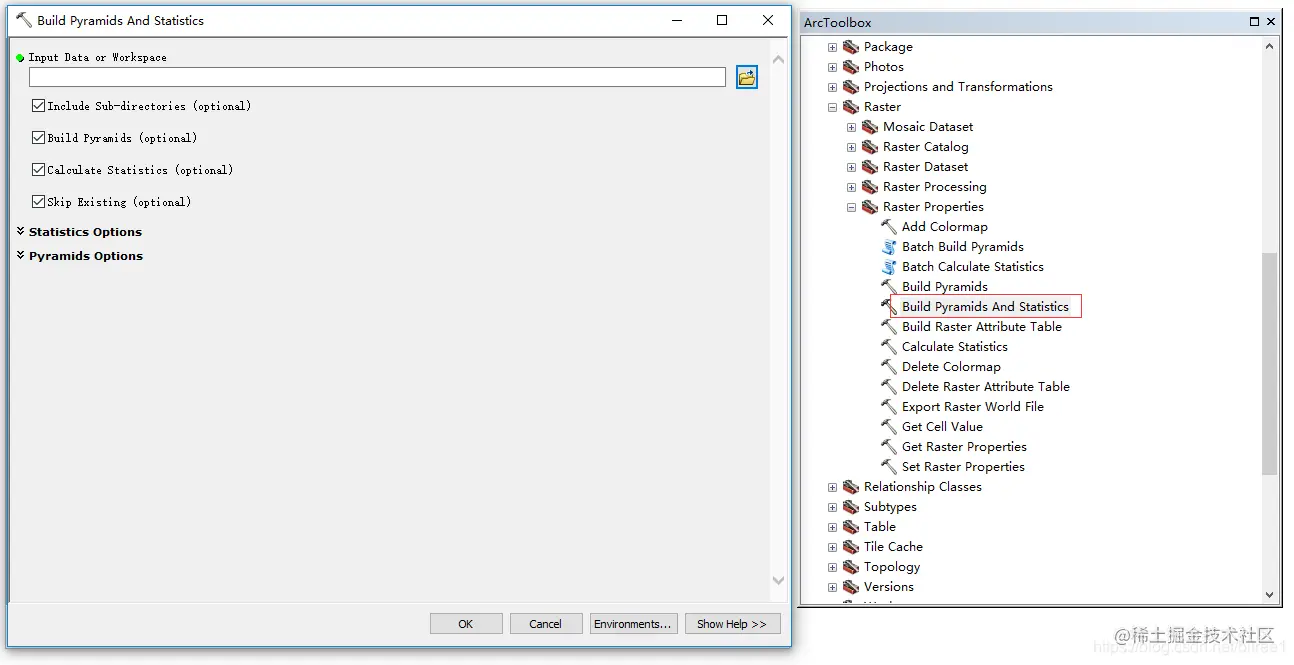Select the Delete Colormap label

[x=951, y=367]
